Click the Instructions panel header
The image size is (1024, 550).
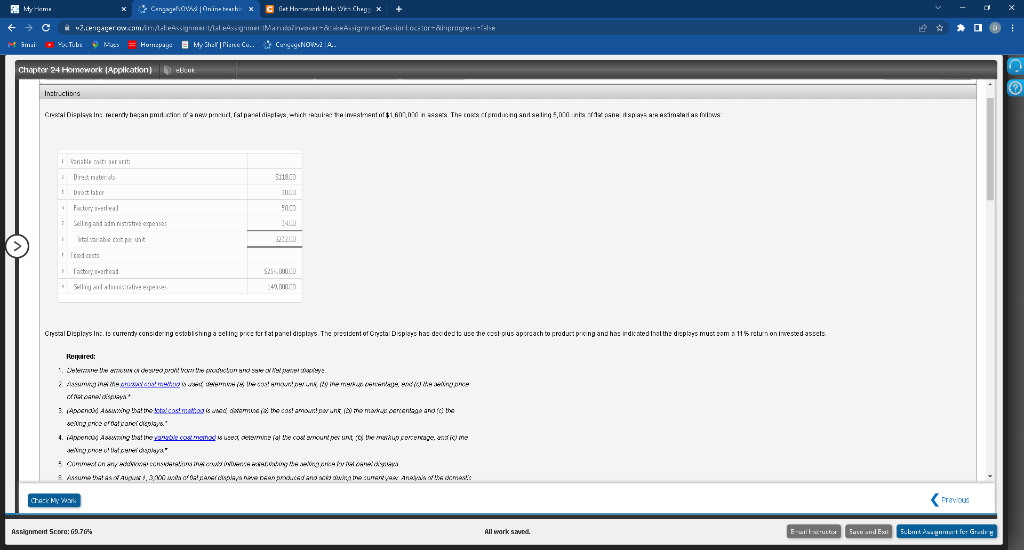click(508, 93)
